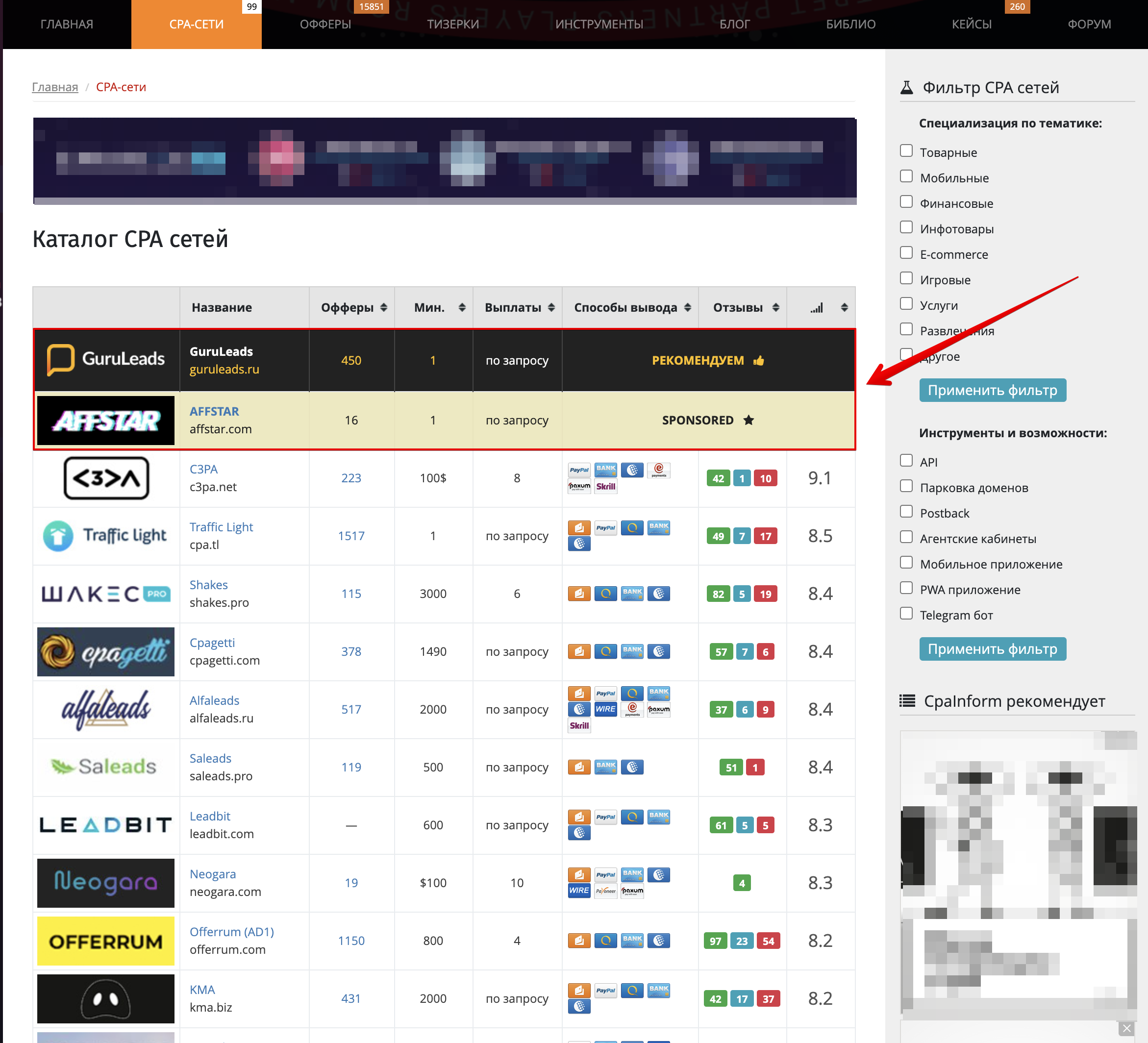
Task: Click the guruleads.ru link
Action: 225,370
